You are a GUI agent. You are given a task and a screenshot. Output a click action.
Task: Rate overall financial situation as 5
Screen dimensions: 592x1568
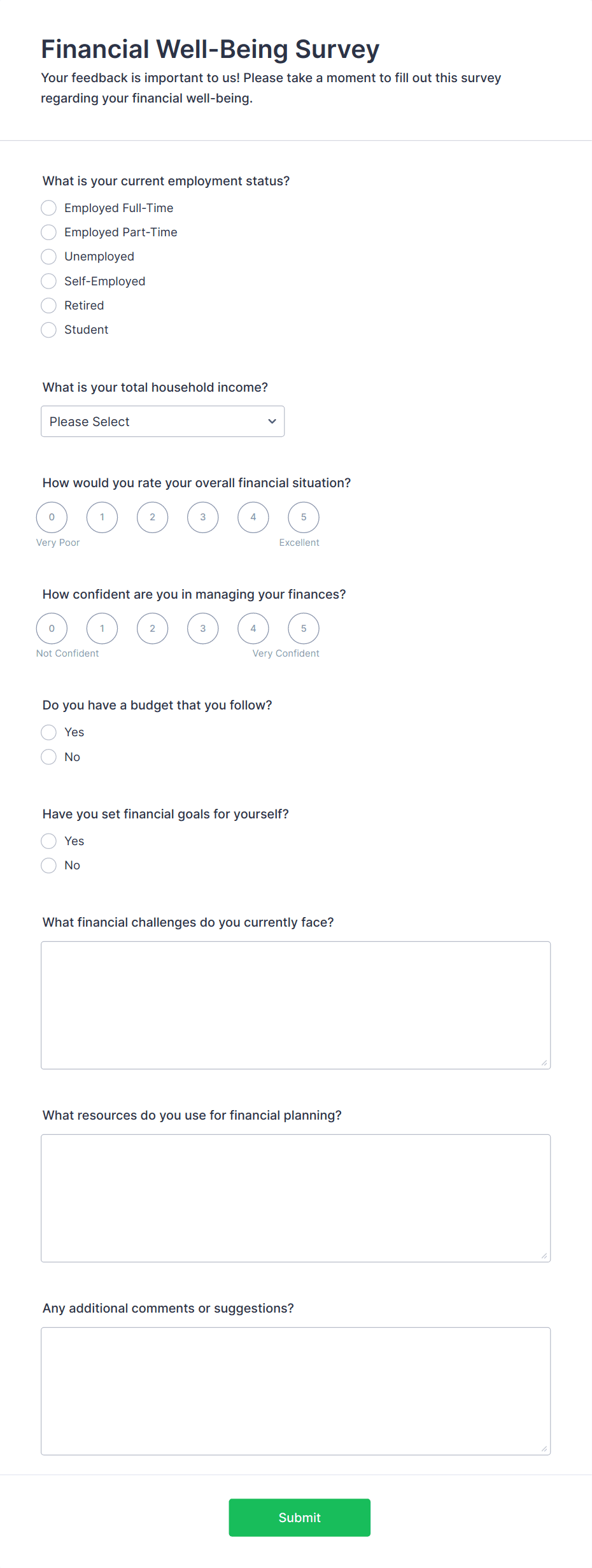point(304,517)
